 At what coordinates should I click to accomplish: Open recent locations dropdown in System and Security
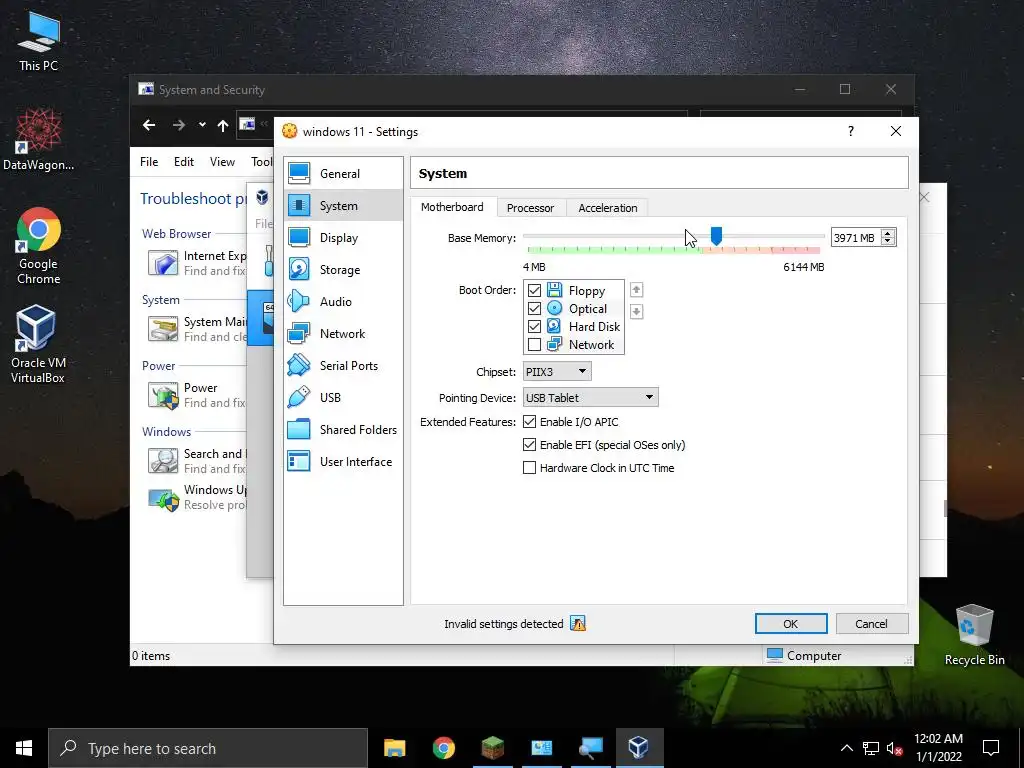click(202, 125)
